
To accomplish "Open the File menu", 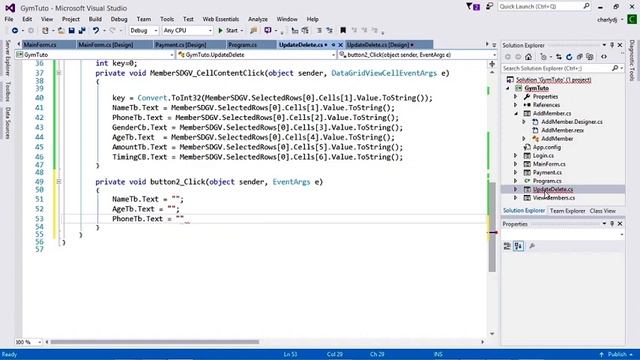I will click(x=9, y=19).
